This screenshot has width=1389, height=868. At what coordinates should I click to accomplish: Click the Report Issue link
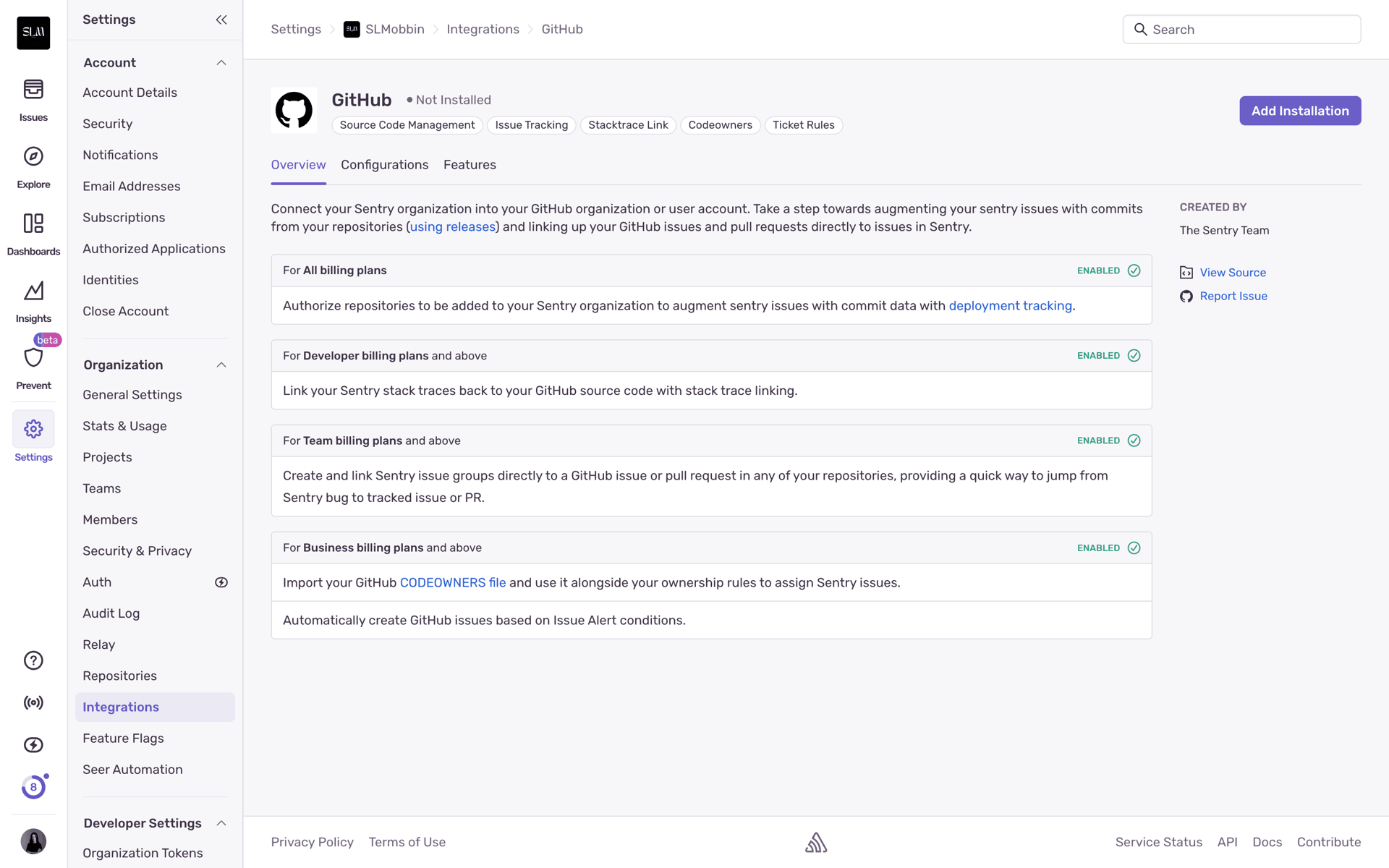tap(1233, 296)
